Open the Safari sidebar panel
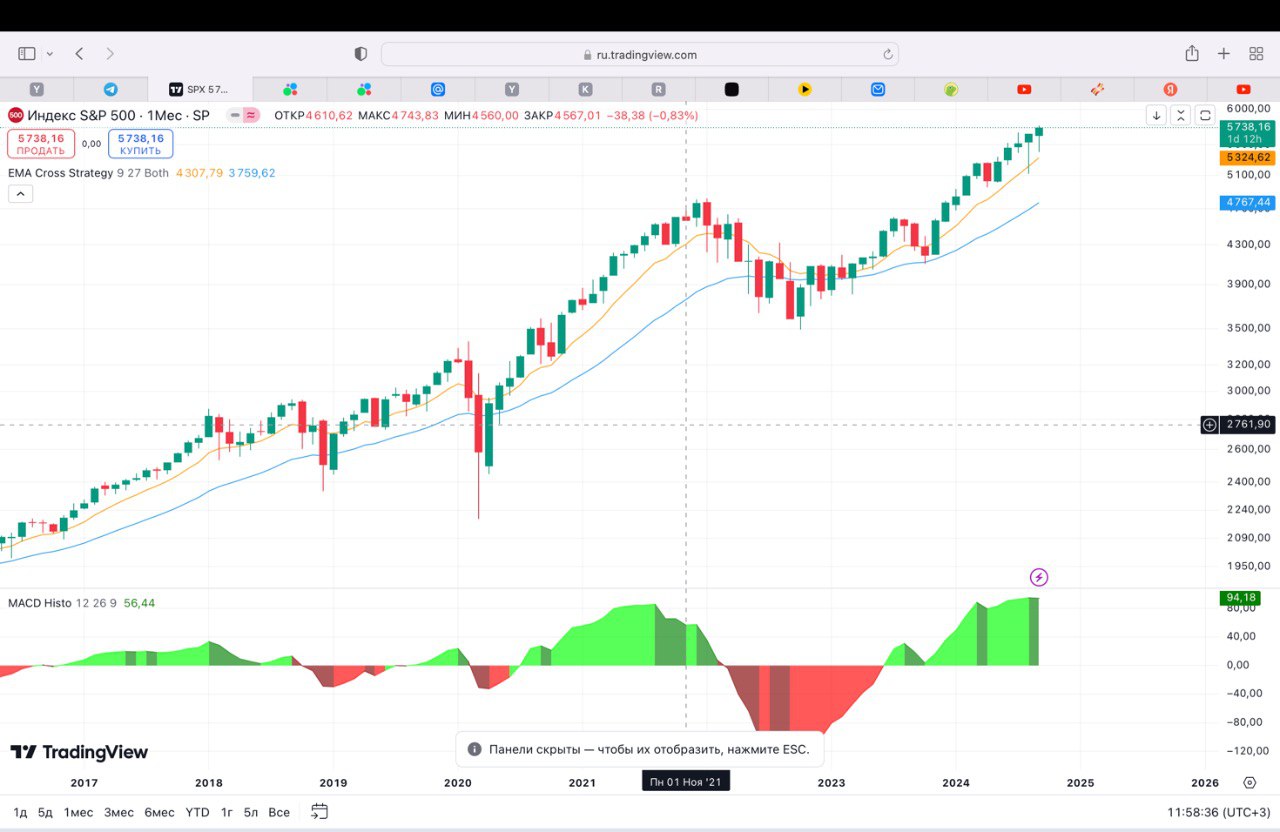The image size is (1280, 832). [x=27, y=54]
